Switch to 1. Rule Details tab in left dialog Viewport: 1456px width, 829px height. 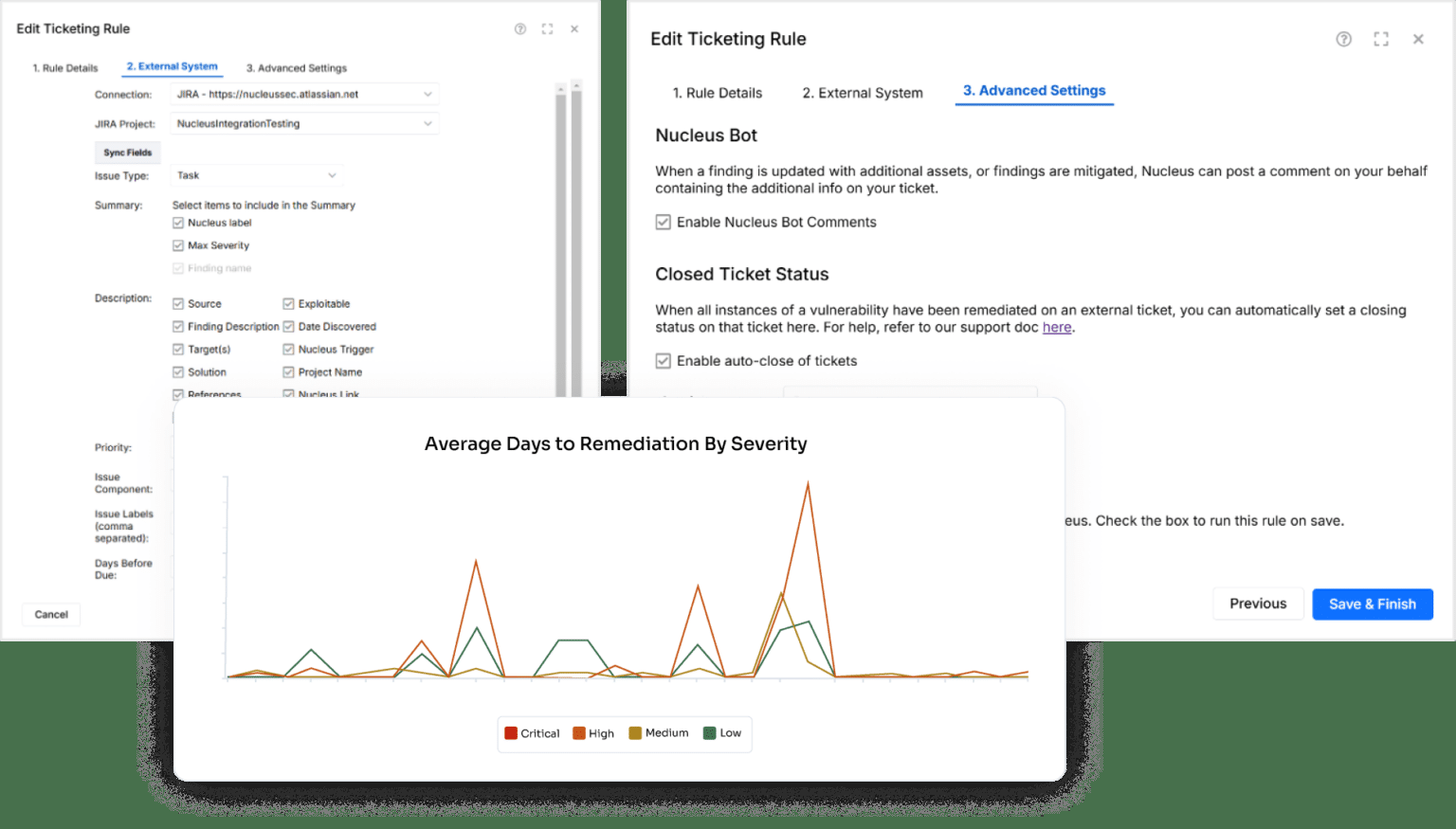click(x=65, y=68)
